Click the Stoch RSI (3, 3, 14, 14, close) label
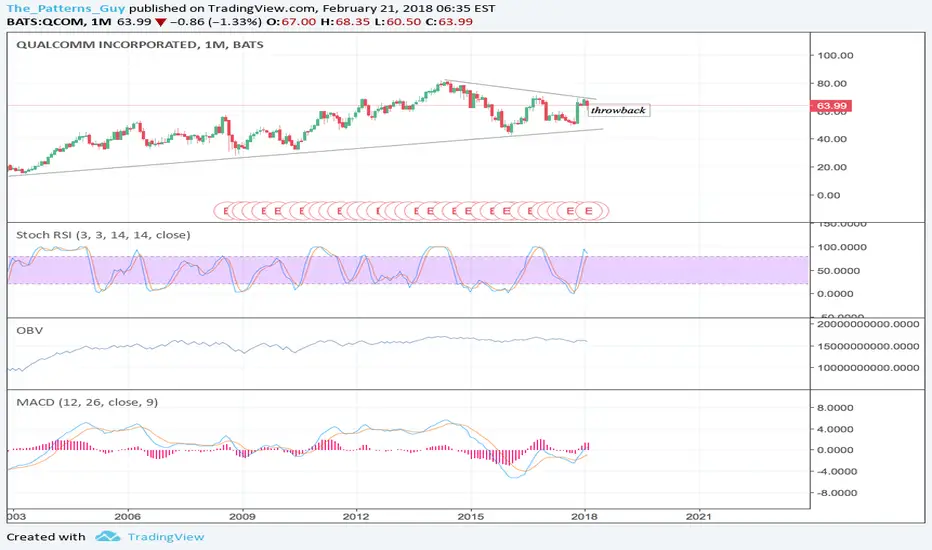The image size is (932, 550). (x=103, y=235)
